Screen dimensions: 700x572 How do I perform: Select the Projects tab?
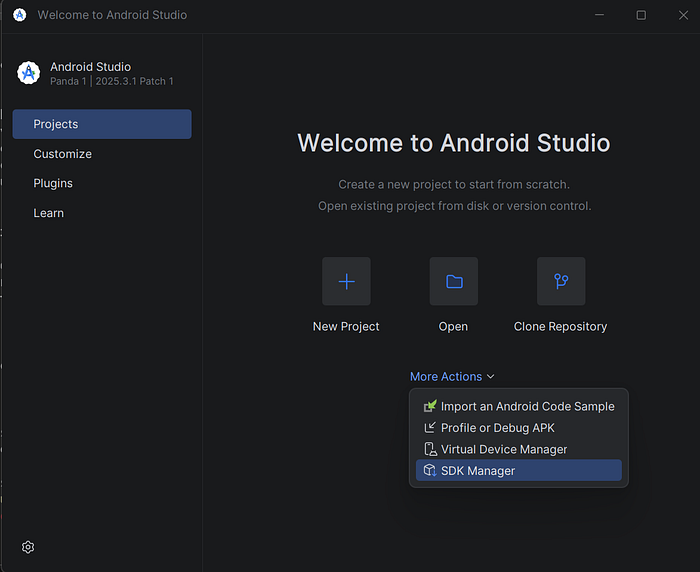[x=102, y=124]
